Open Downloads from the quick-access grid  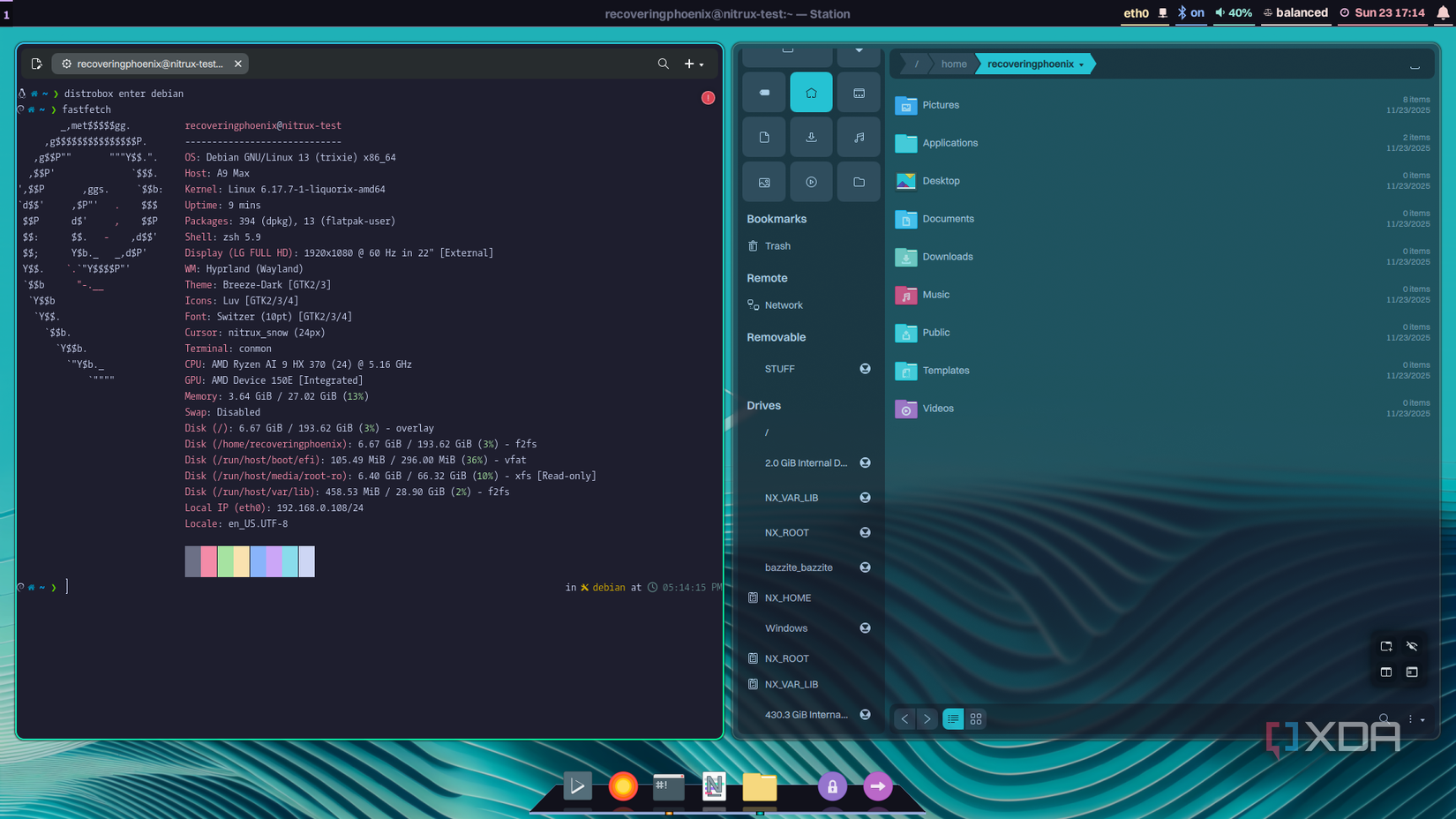pyautogui.click(x=811, y=137)
